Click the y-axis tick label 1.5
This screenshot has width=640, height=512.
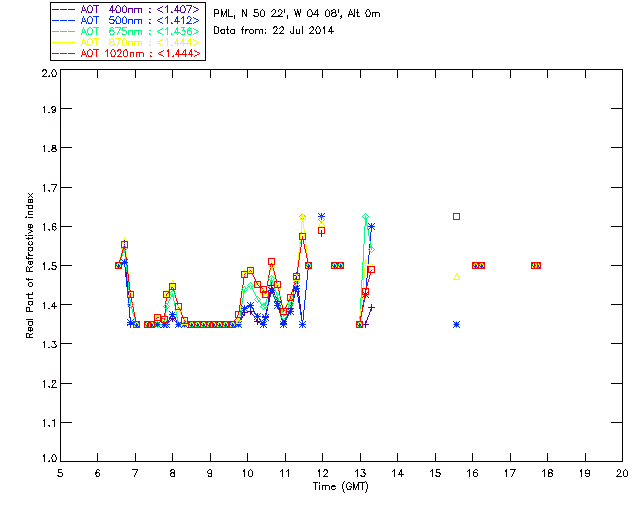point(49,266)
